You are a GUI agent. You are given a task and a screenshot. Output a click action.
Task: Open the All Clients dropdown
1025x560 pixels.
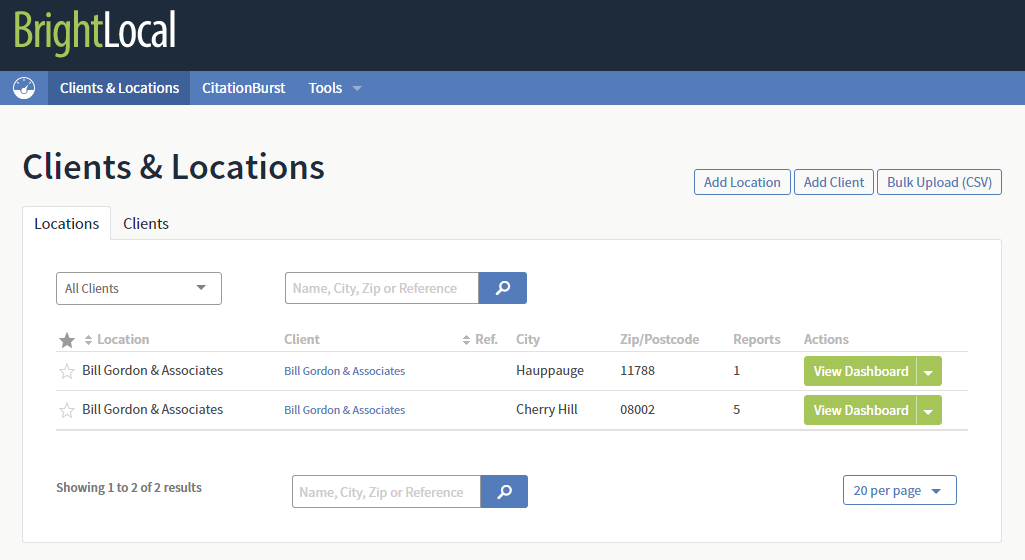139,288
